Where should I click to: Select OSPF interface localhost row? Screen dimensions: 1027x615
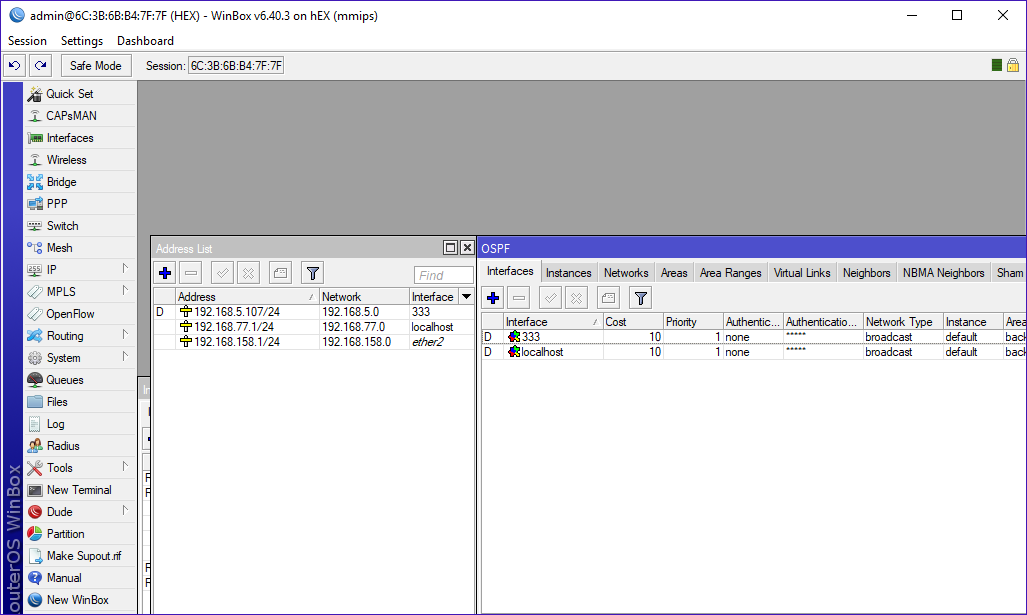coord(754,352)
